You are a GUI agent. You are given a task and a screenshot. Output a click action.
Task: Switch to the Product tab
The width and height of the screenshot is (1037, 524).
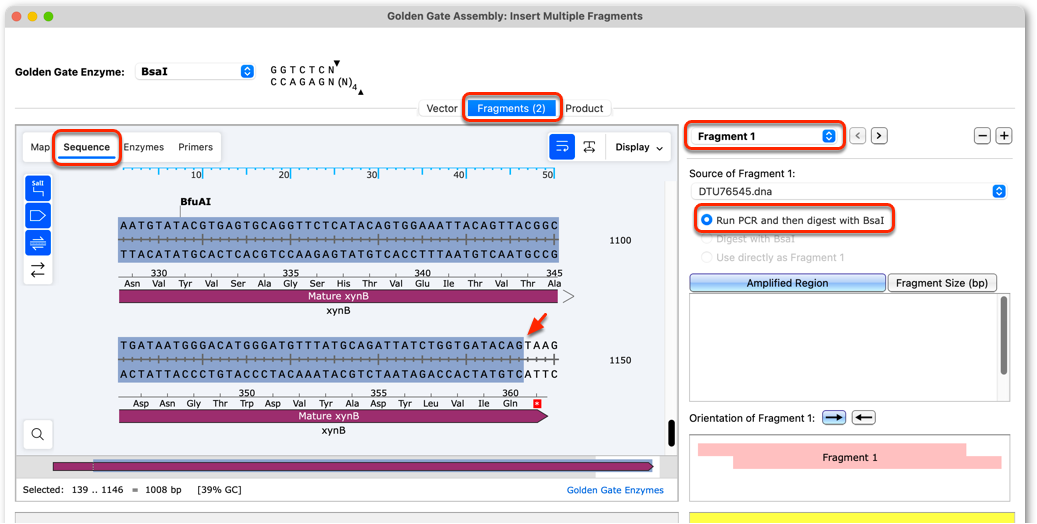[584, 108]
